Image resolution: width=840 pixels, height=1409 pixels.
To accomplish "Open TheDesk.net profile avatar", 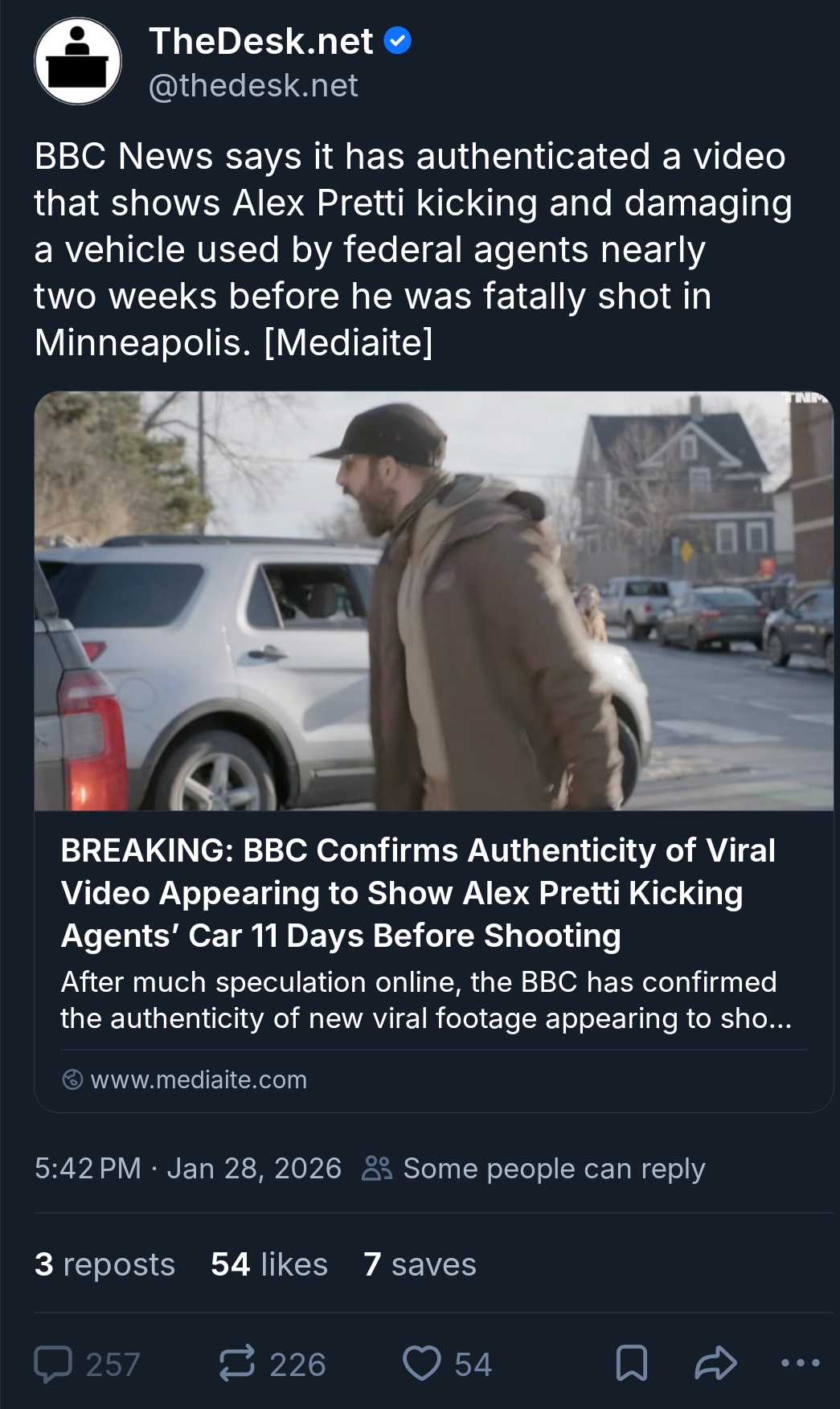I will (x=78, y=62).
